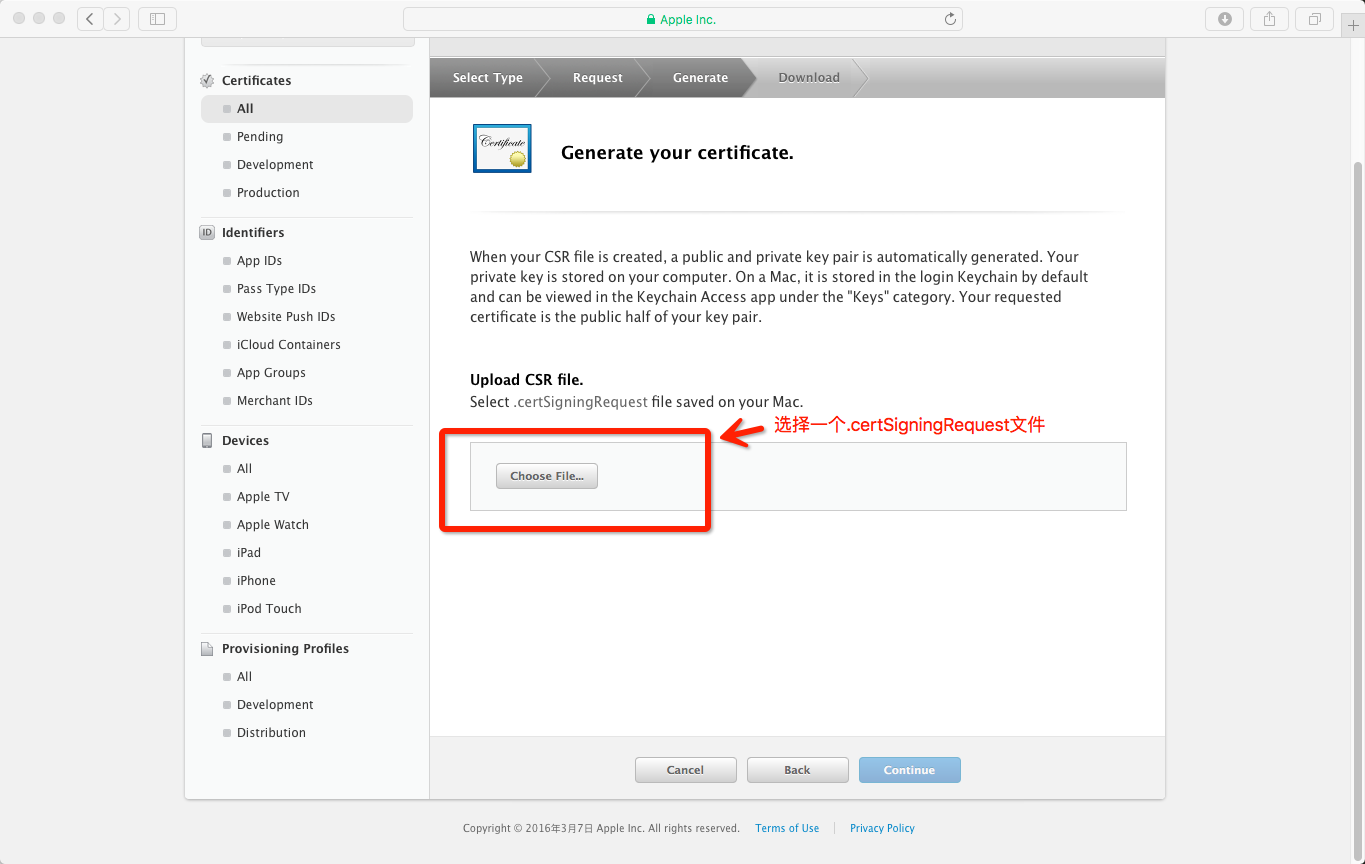
Task: Open iPhone devices
Action: [256, 581]
